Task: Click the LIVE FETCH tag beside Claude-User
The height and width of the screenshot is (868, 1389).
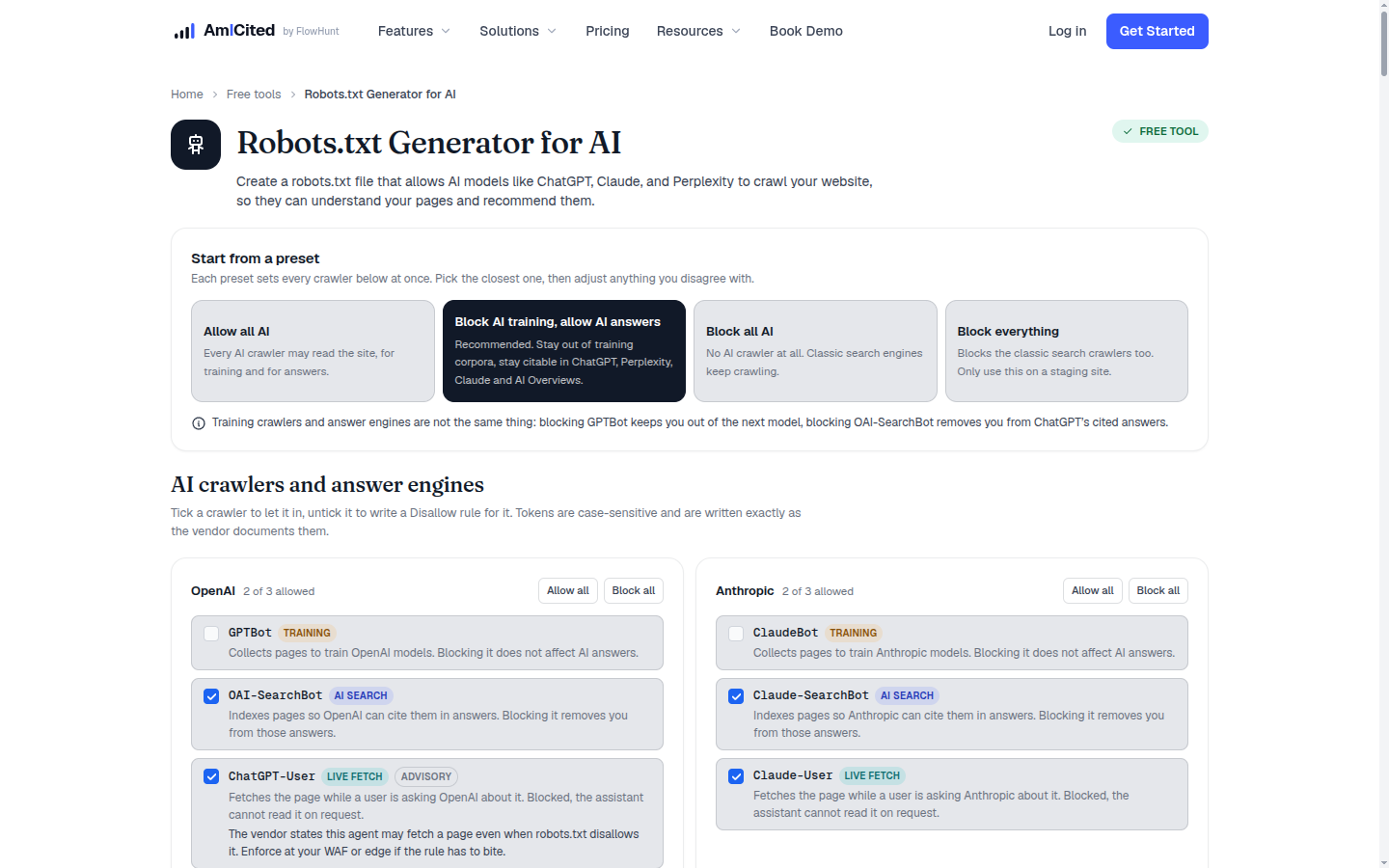Action: tap(872, 776)
